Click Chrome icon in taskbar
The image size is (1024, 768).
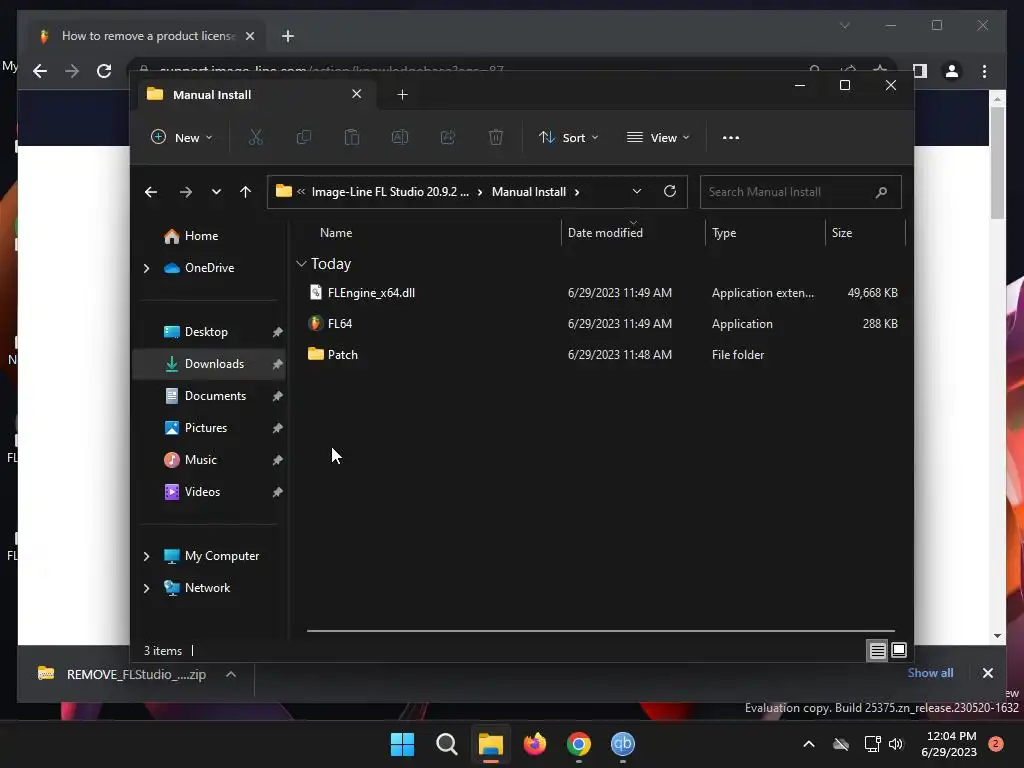point(579,744)
